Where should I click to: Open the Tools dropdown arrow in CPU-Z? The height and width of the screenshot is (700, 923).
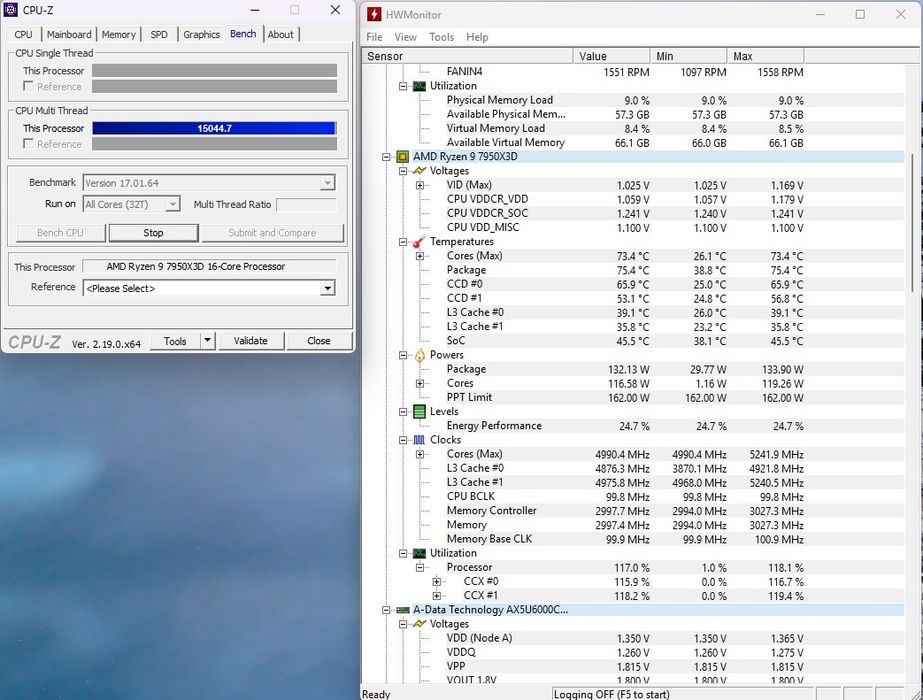[208, 340]
